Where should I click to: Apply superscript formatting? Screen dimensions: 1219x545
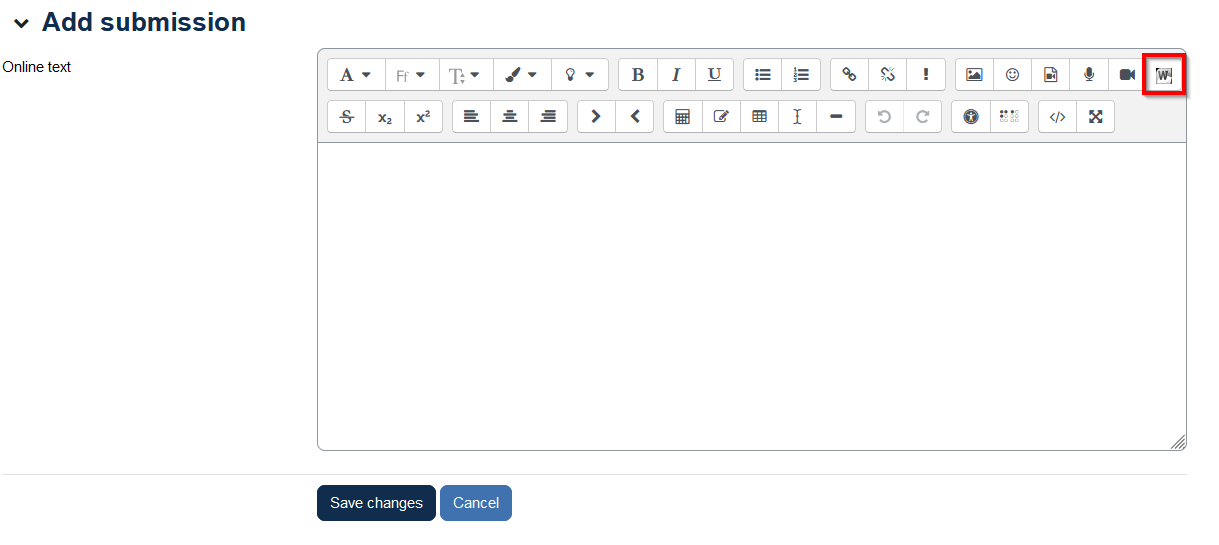(x=423, y=117)
